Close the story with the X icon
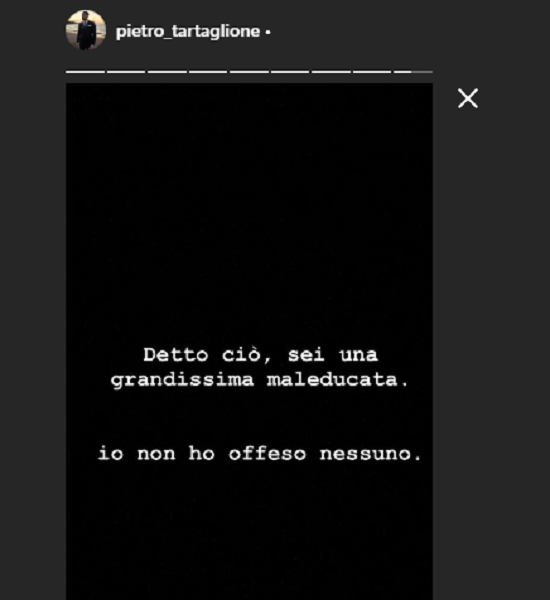This screenshot has width=550, height=600. pyautogui.click(x=468, y=98)
